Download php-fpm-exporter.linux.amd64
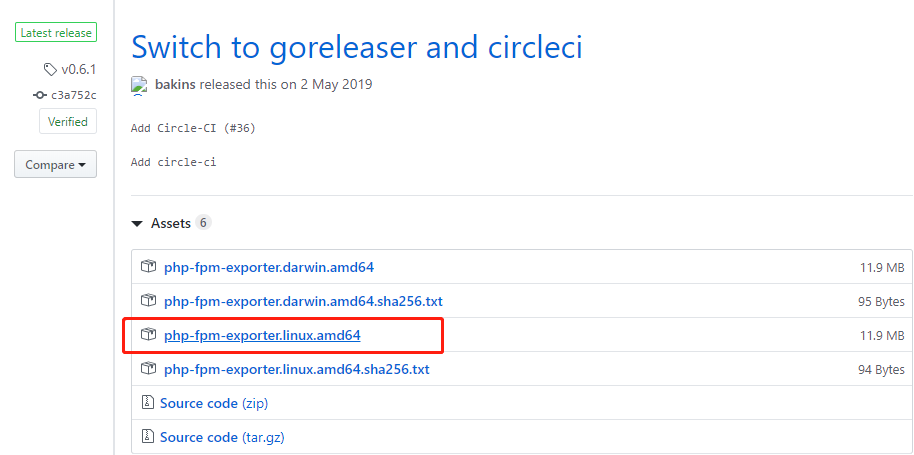 [x=262, y=336]
